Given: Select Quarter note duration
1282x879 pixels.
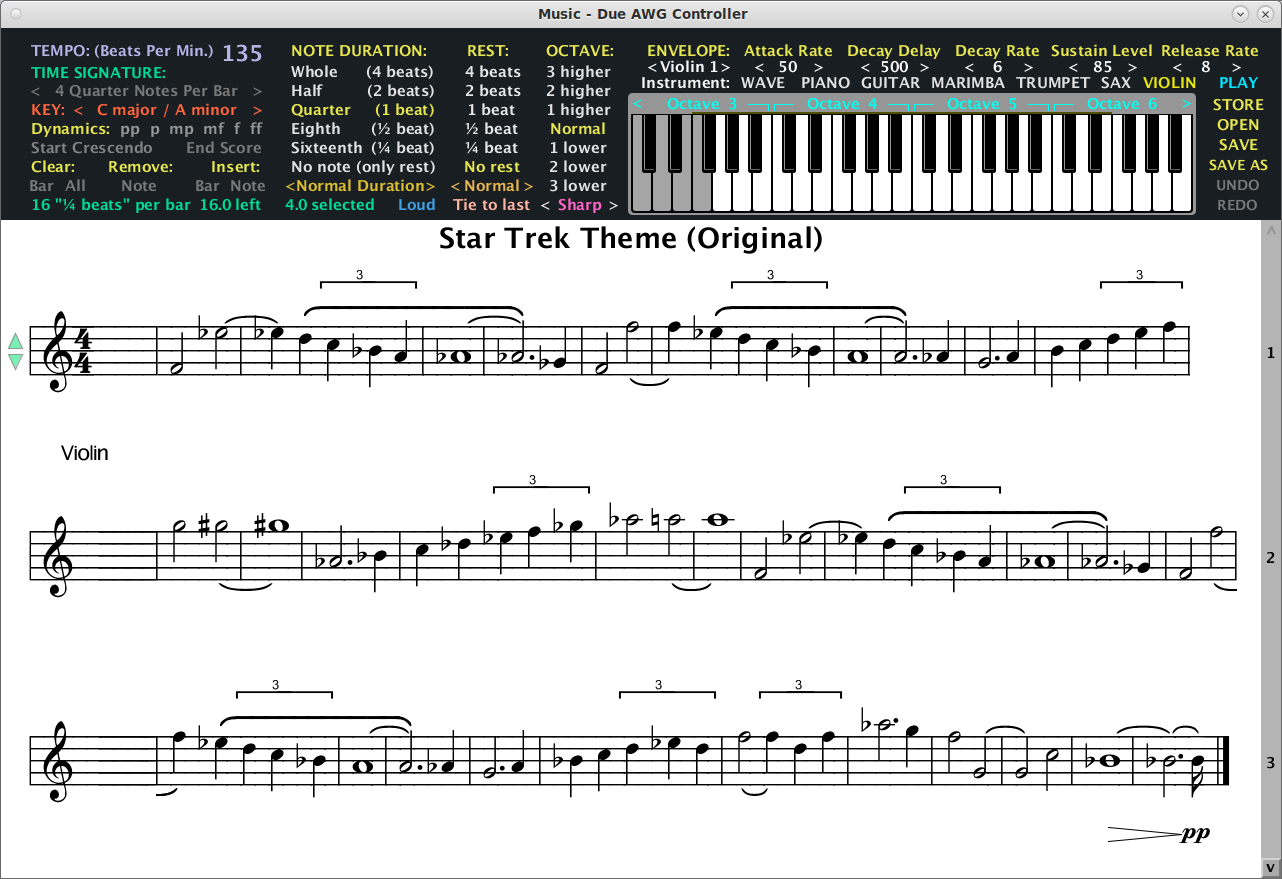Looking at the screenshot, I should click(362, 110).
